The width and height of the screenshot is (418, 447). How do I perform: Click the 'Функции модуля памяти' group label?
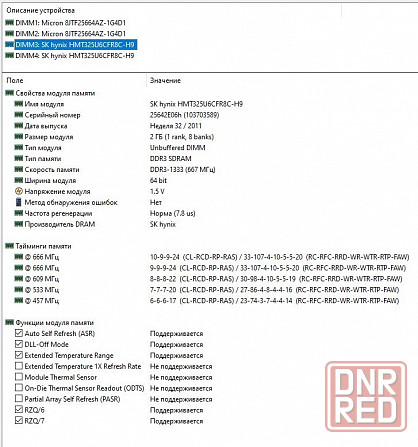[55, 323]
